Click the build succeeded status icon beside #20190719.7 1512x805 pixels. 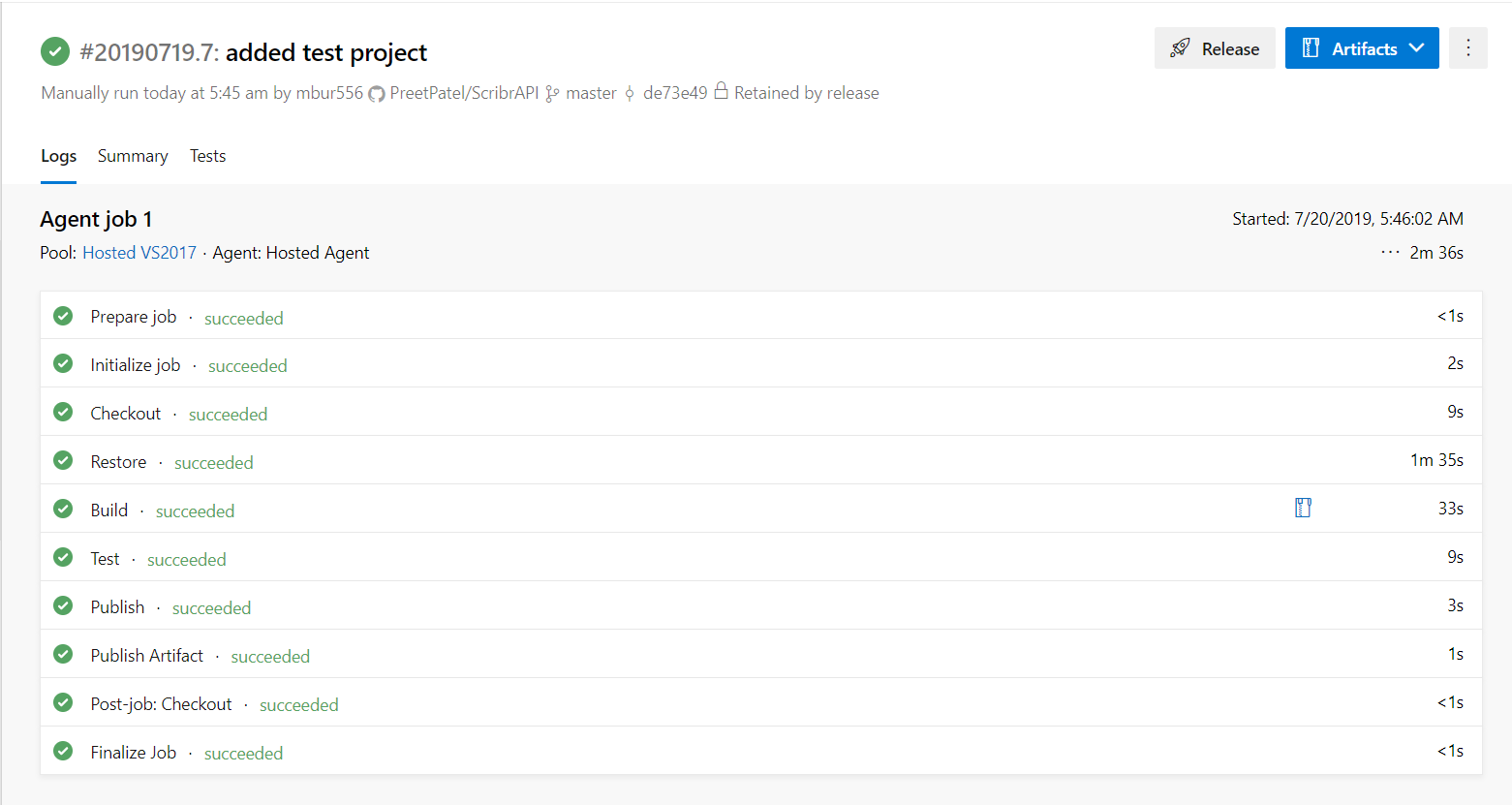tap(55, 51)
